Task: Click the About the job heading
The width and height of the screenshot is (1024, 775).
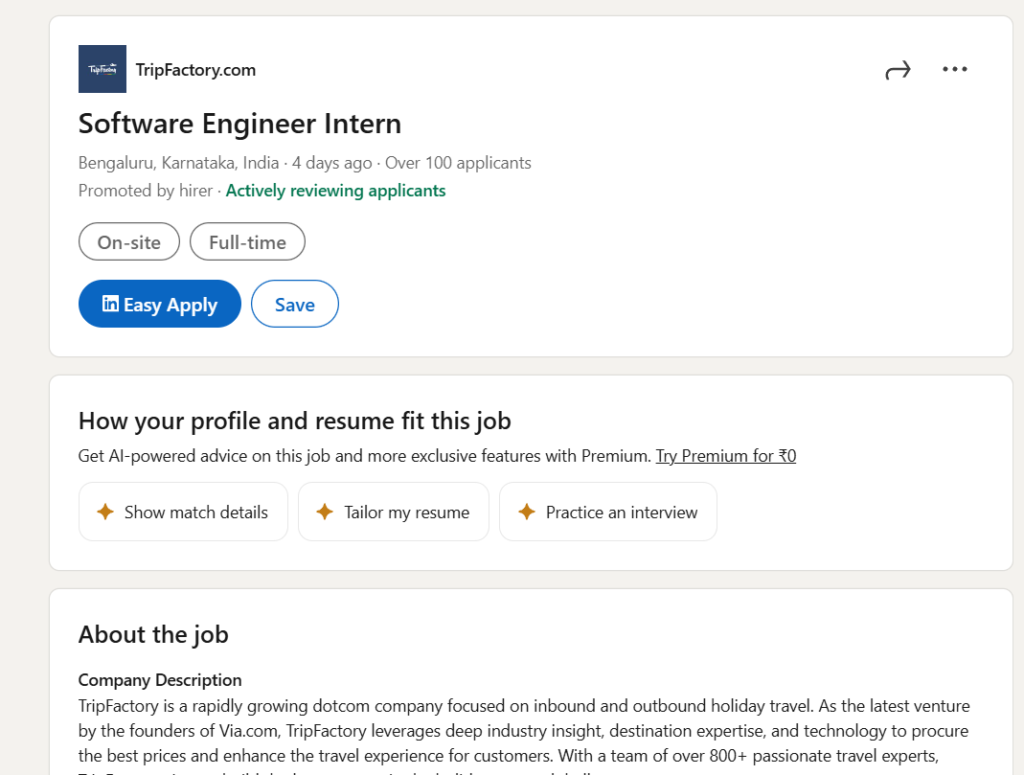Action: click(x=153, y=634)
